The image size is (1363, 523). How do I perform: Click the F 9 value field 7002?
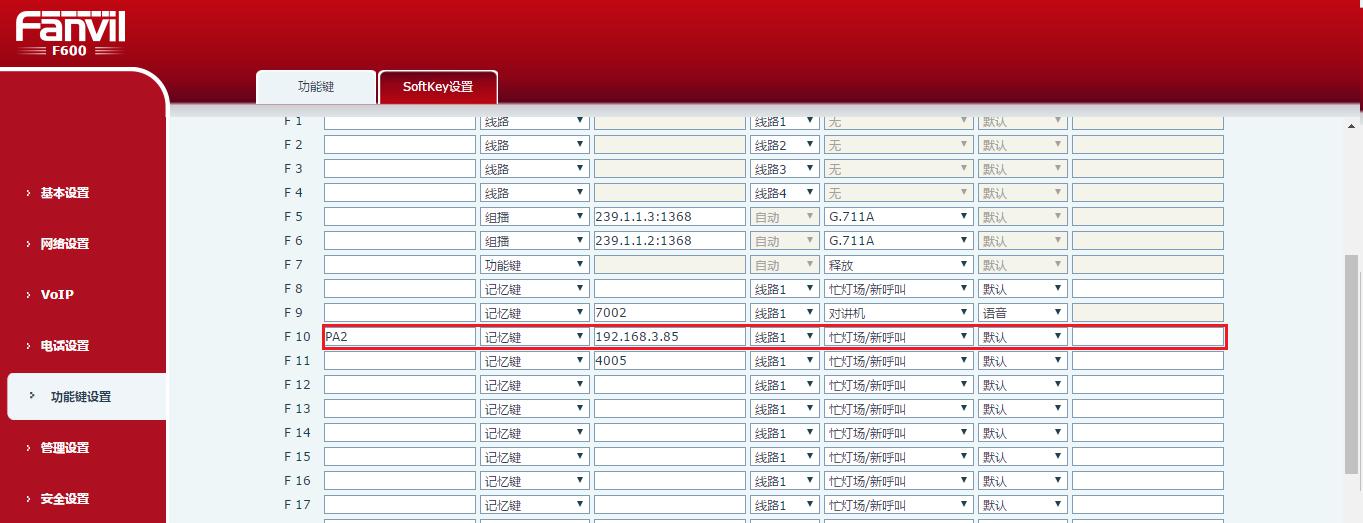tap(670, 313)
